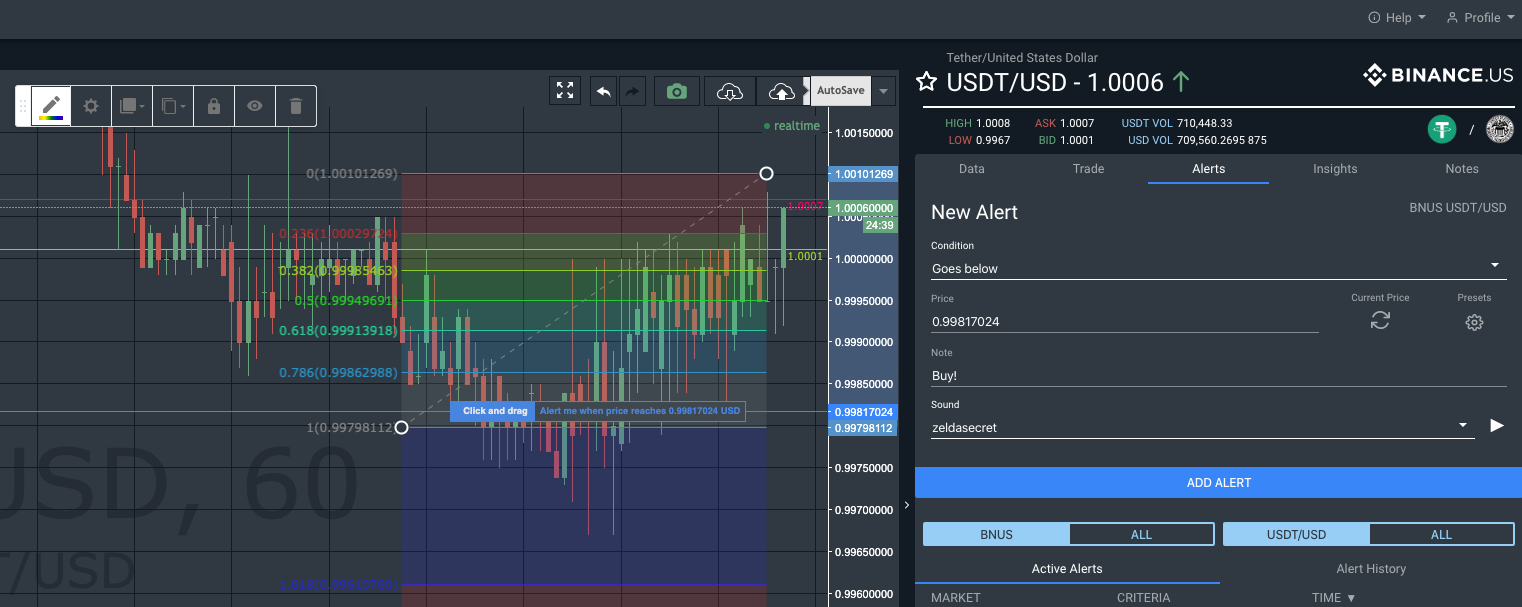Open the Profile menu

(x=1479, y=17)
